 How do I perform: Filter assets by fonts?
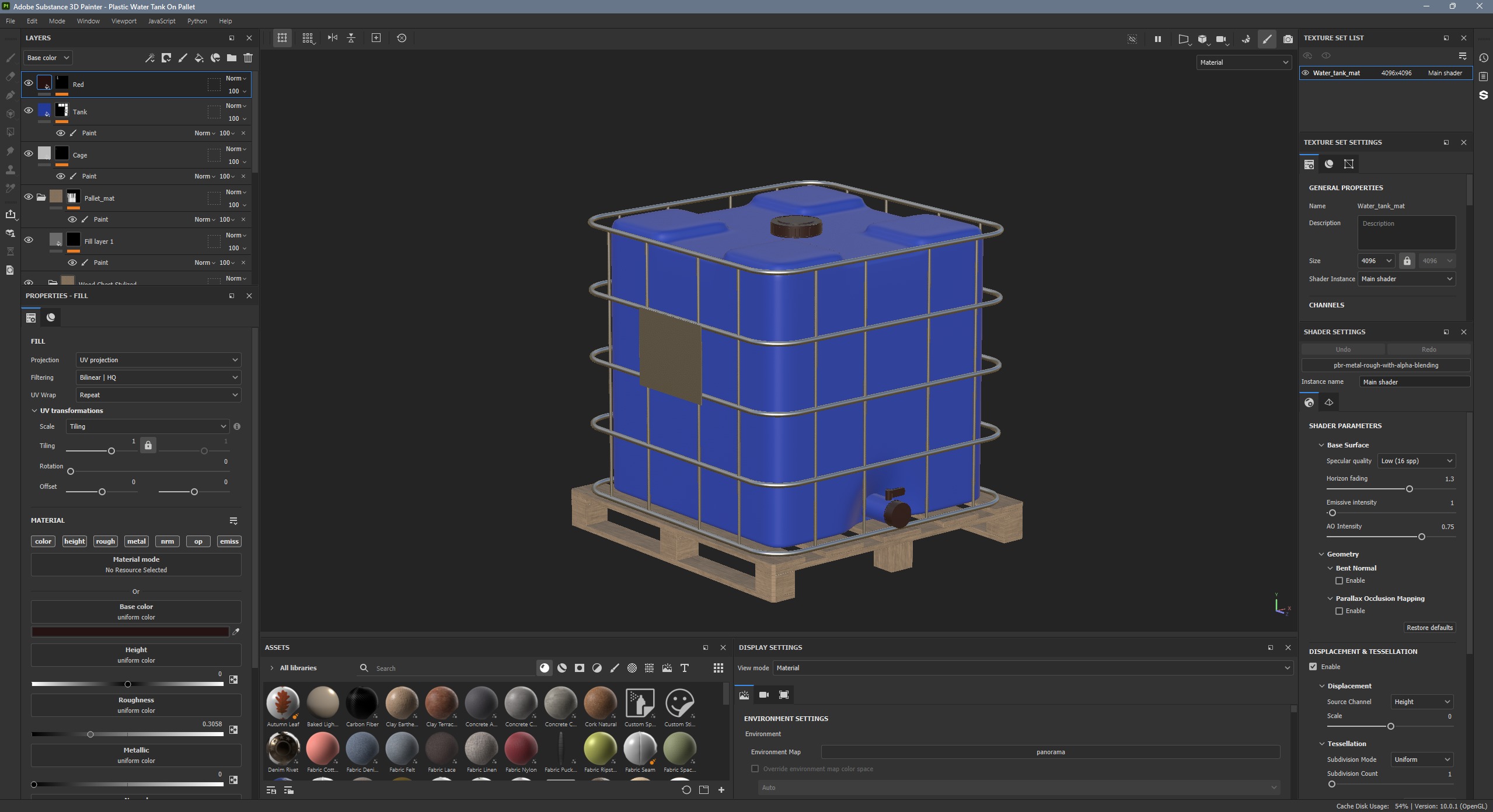coord(685,668)
